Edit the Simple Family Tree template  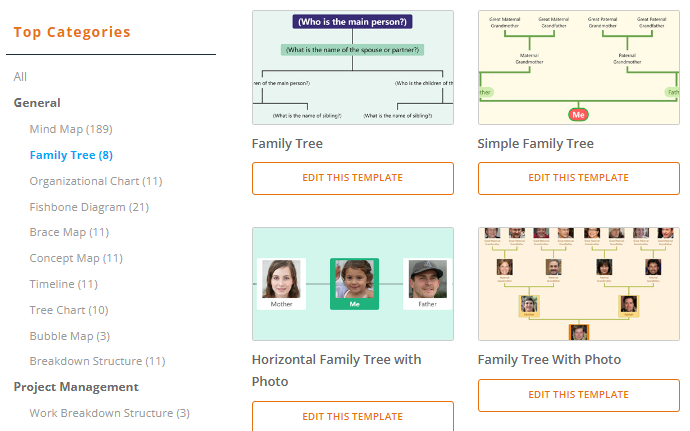click(579, 178)
